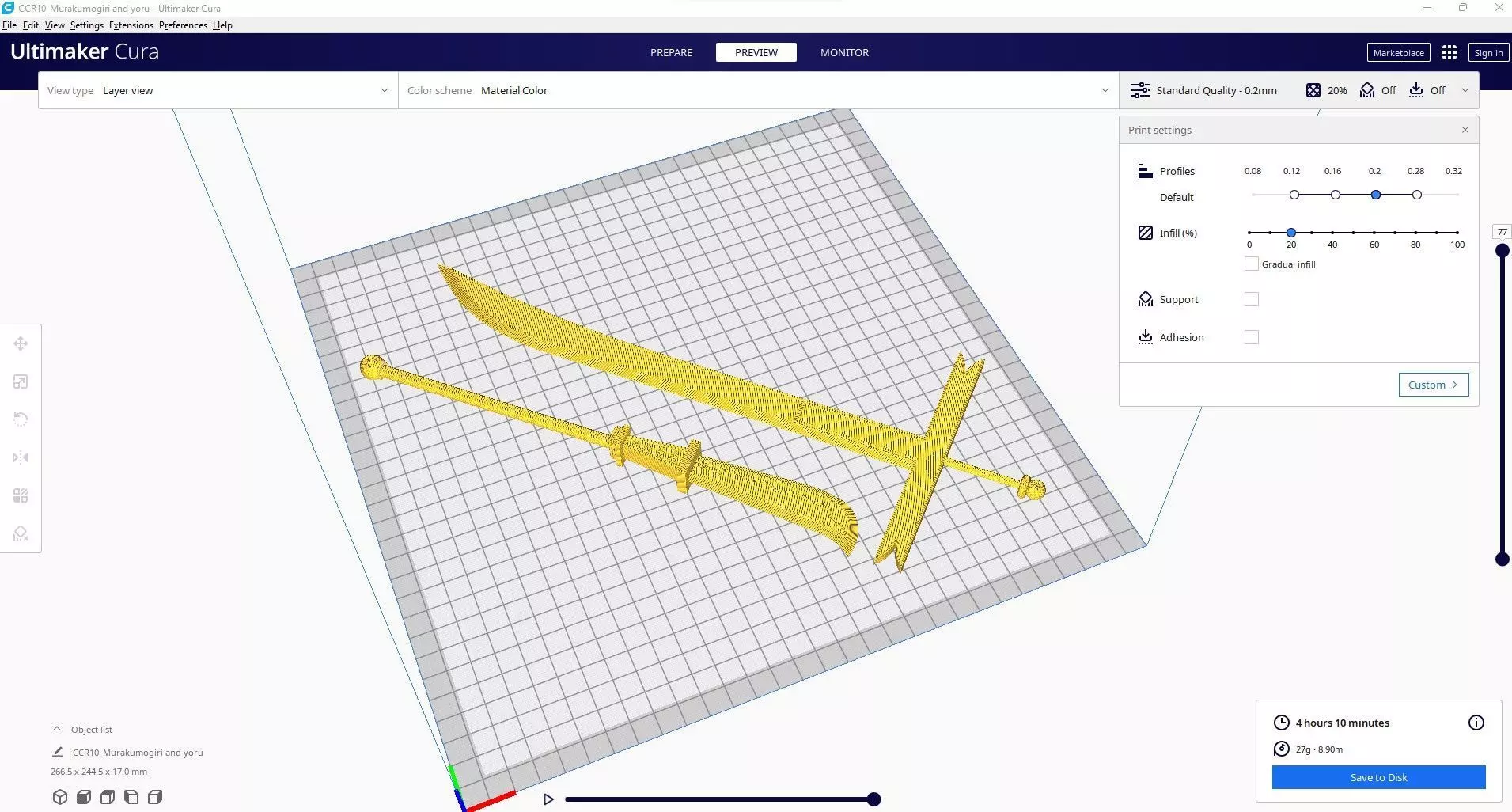The width and height of the screenshot is (1512, 812).
Task: Click the print settings sliders icon
Action: (1140, 90)
